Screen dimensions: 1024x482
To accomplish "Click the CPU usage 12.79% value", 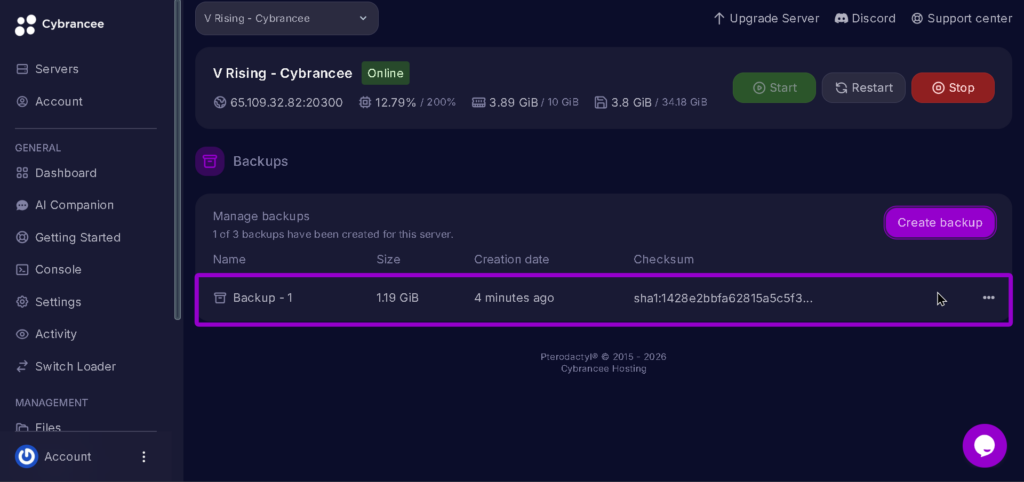I will (x=395, y=103).
